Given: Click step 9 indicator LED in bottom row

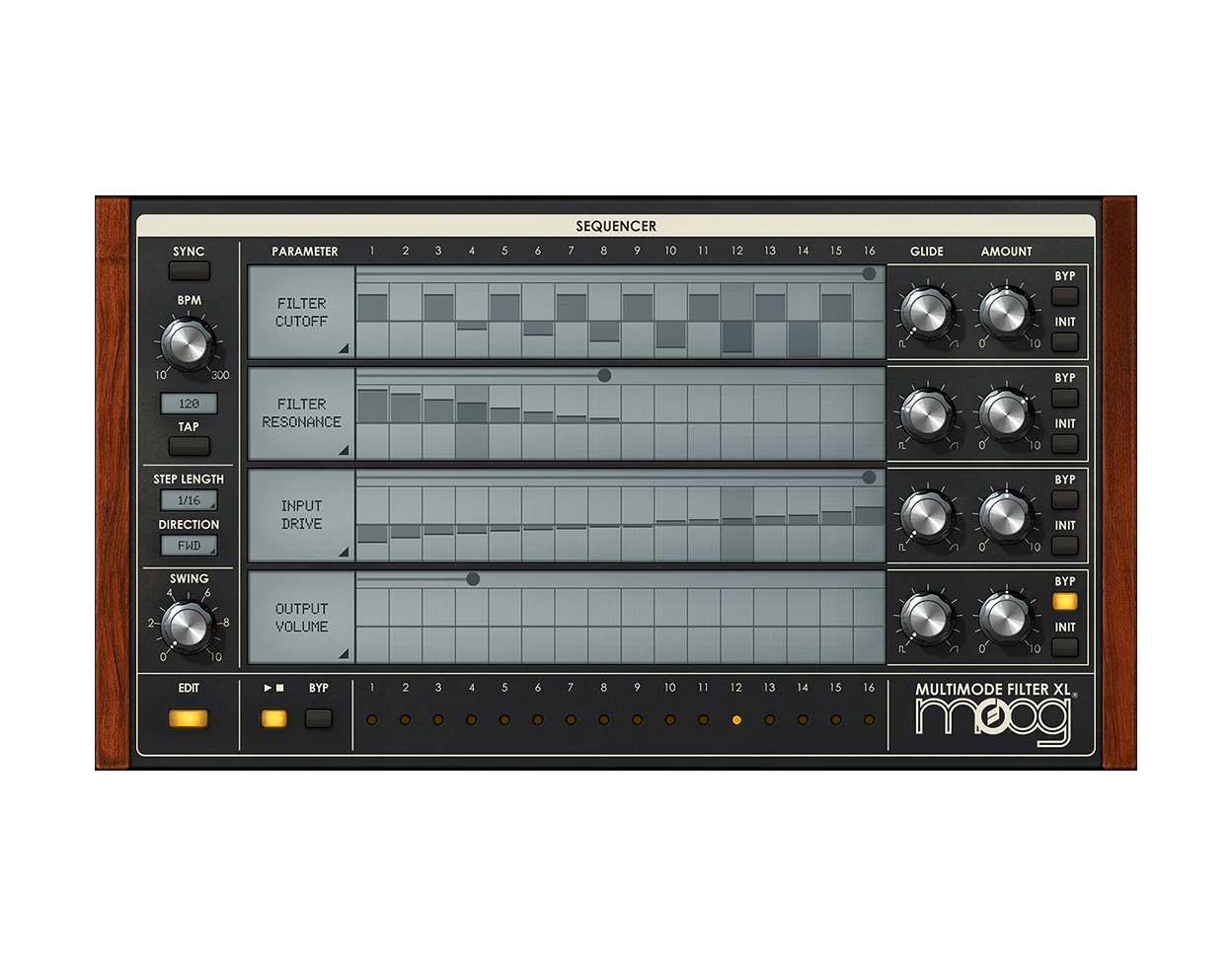Looking at the screenshot, I should point(637,719).
